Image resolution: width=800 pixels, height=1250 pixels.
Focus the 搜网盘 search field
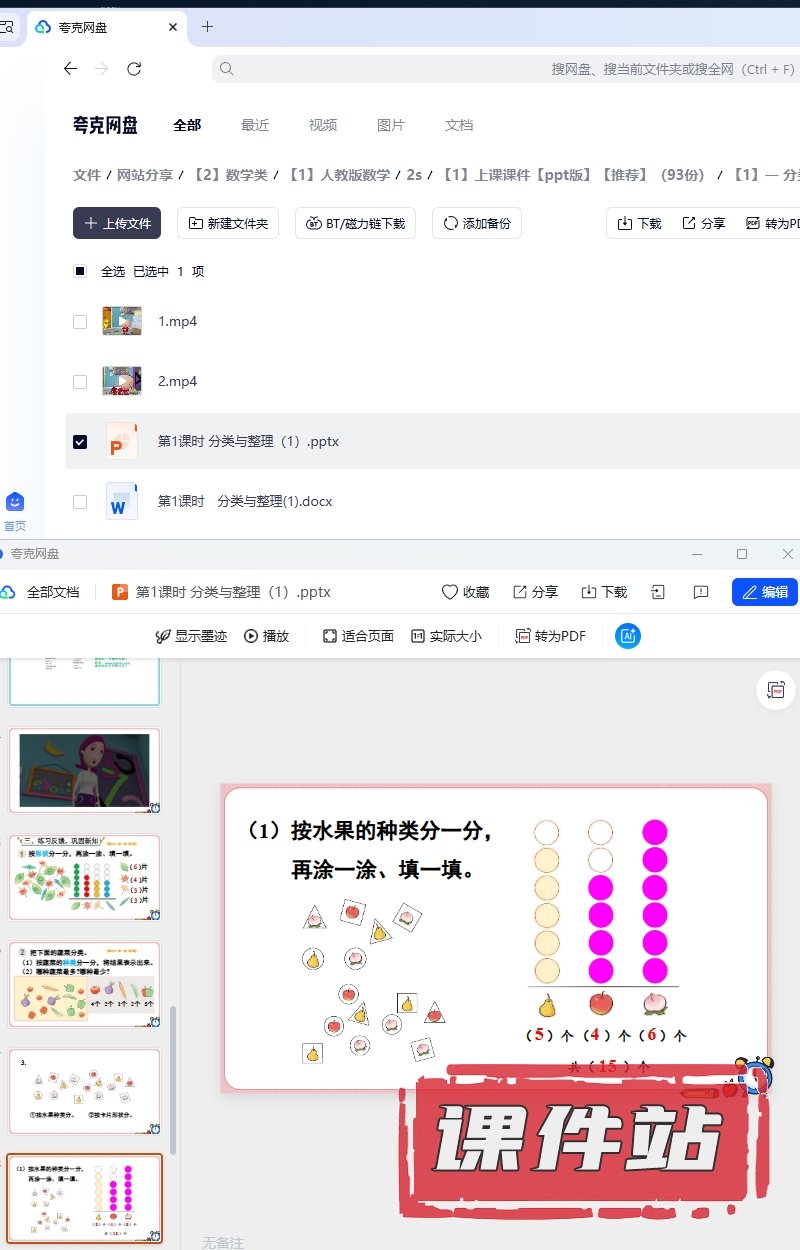[500, 69]
